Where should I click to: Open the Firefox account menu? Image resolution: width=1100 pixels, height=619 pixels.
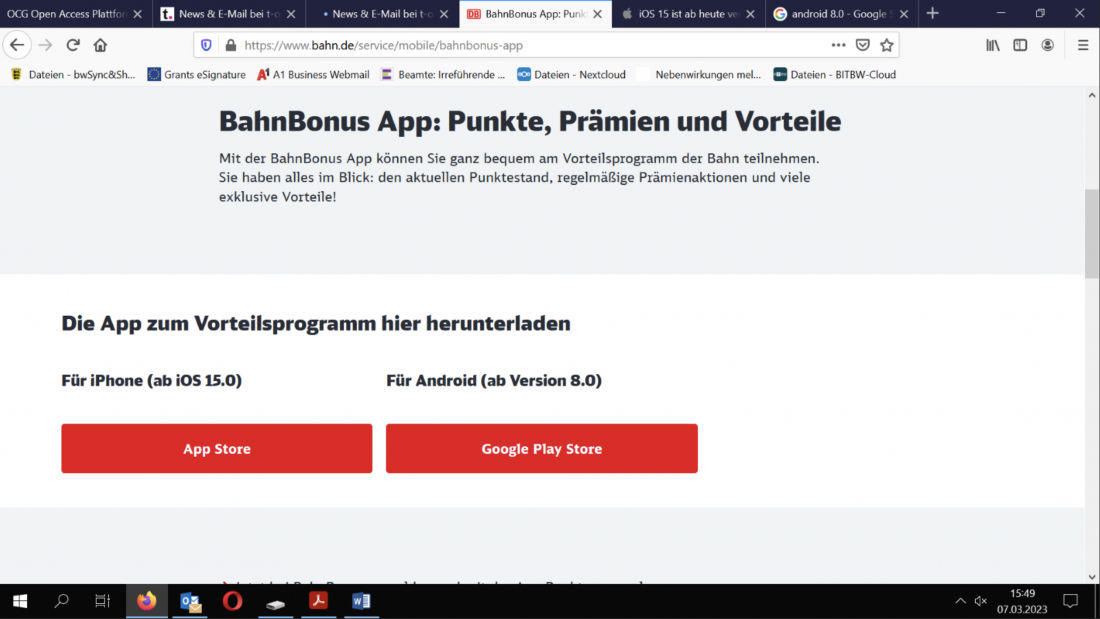point(1047,45)
